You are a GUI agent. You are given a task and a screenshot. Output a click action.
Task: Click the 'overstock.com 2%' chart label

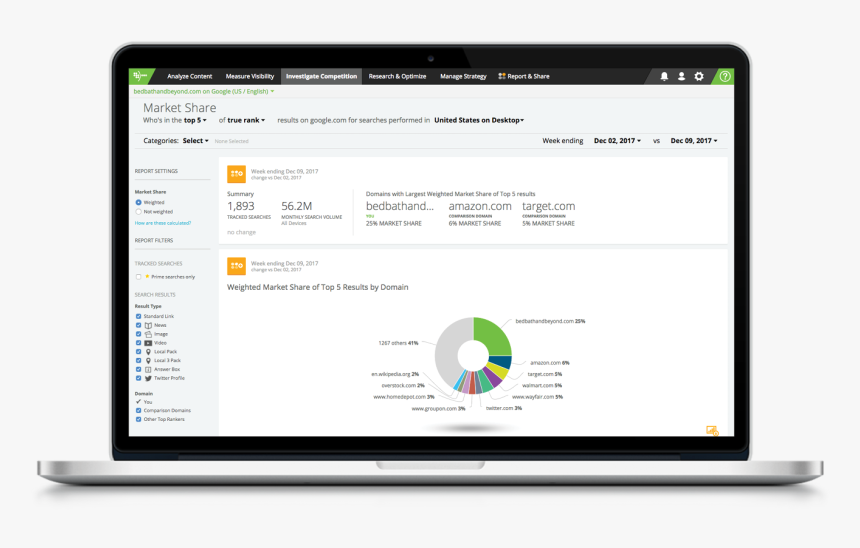(403, 386)
